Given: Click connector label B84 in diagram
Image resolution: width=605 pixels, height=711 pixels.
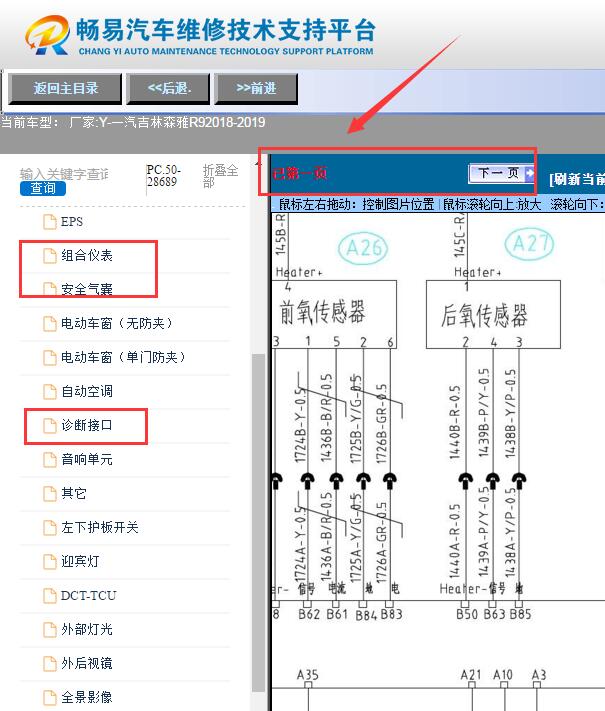Looking at the screenshot, I should click(366, 615).
